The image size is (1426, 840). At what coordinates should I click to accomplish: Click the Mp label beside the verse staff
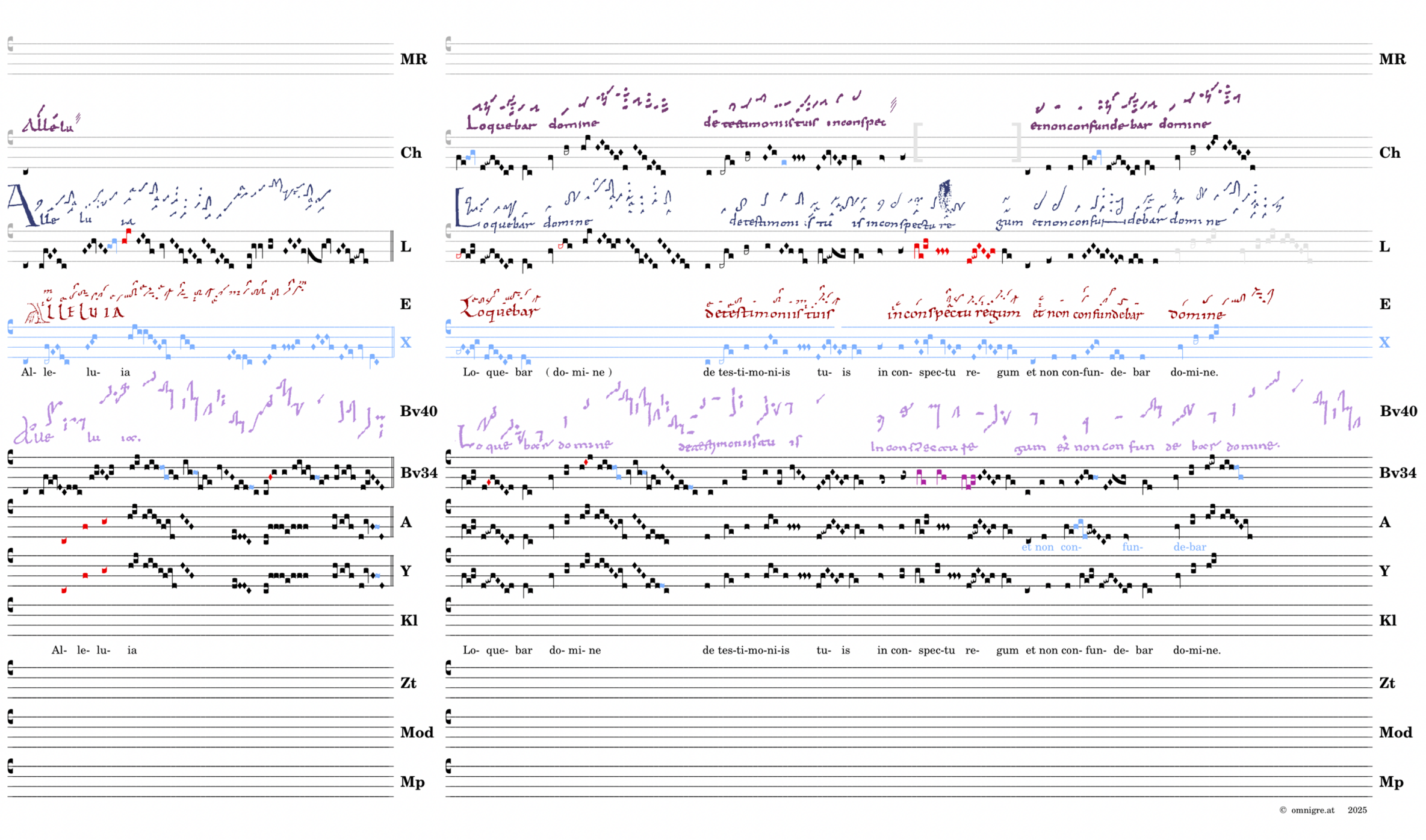pos(1391,782)
